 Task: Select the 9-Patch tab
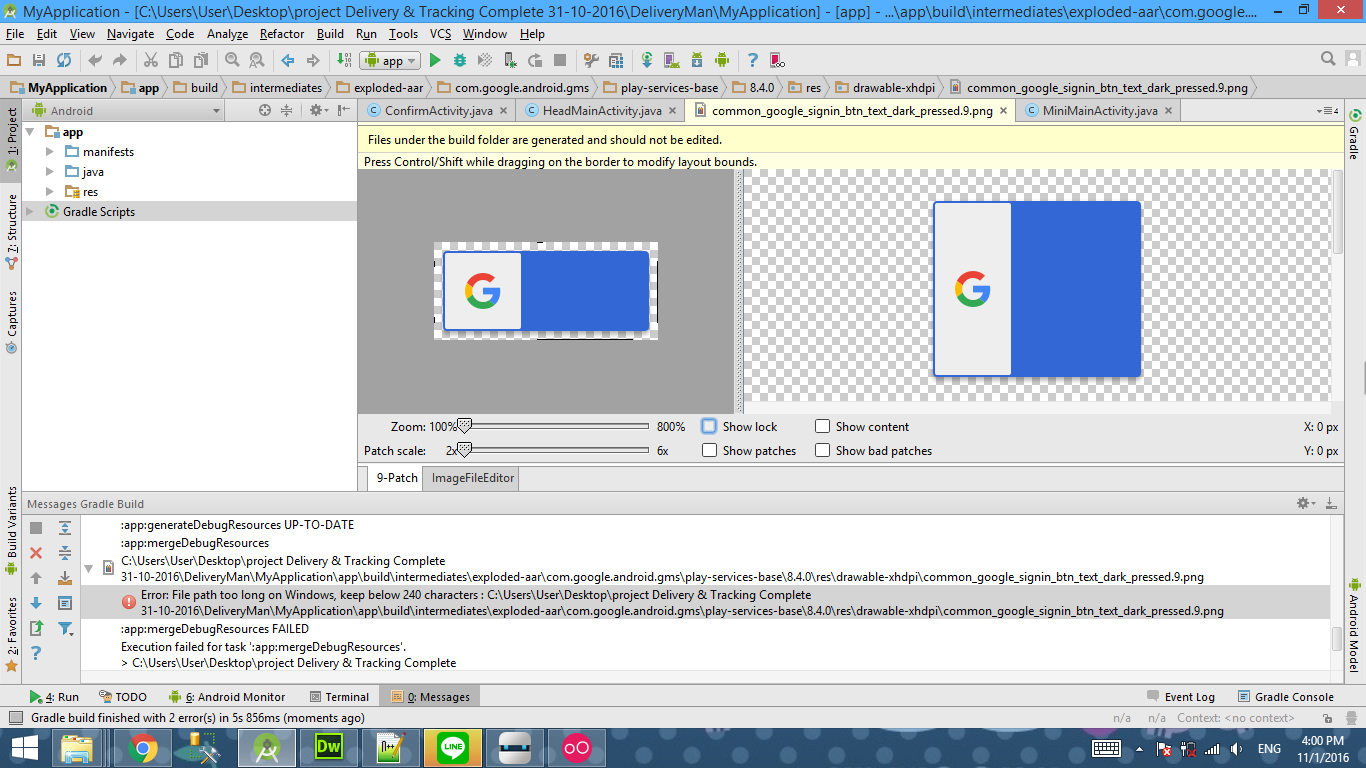coord(397,478)
